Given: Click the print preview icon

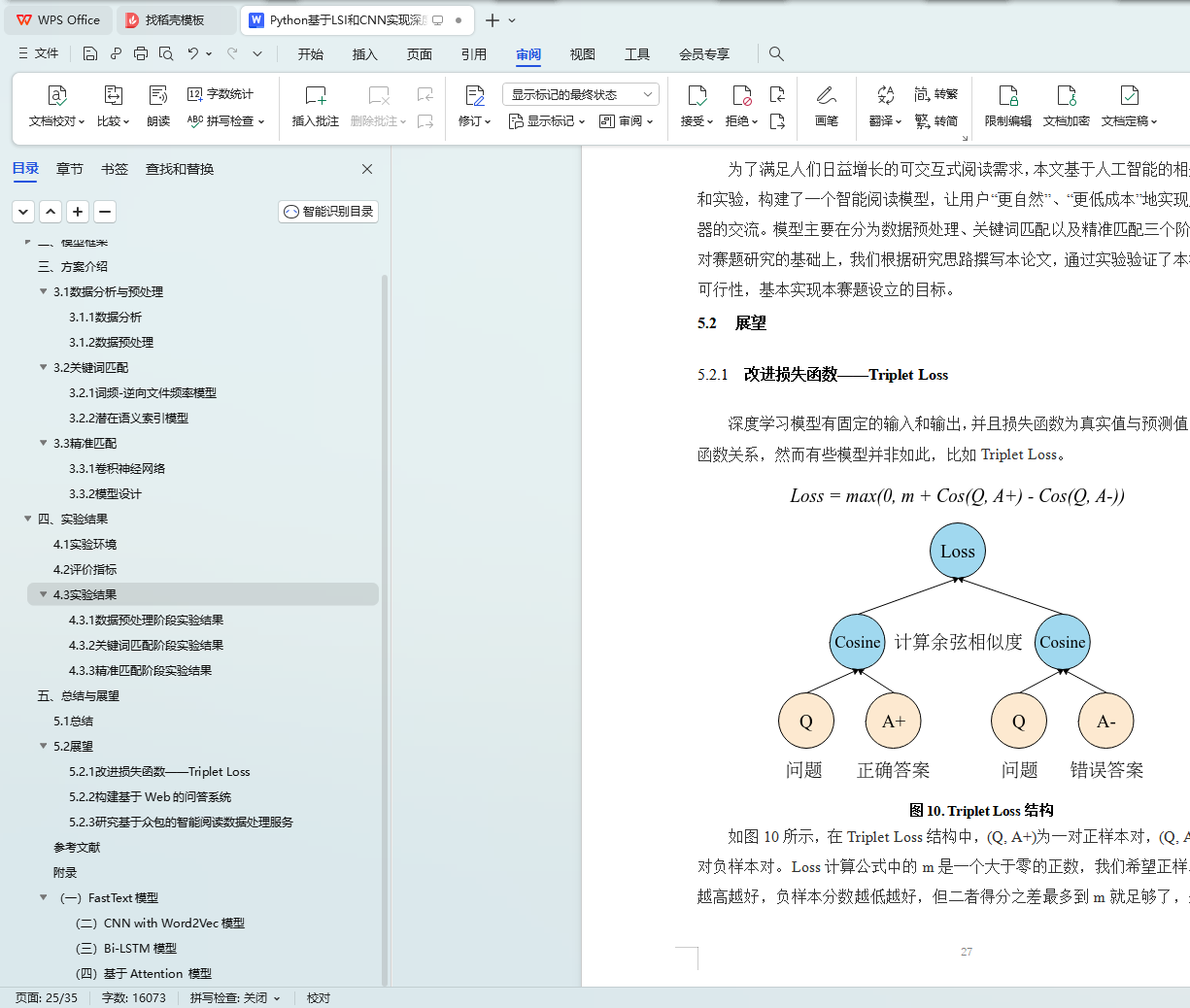Looking at the screenshot, I should tap(166, 53).
